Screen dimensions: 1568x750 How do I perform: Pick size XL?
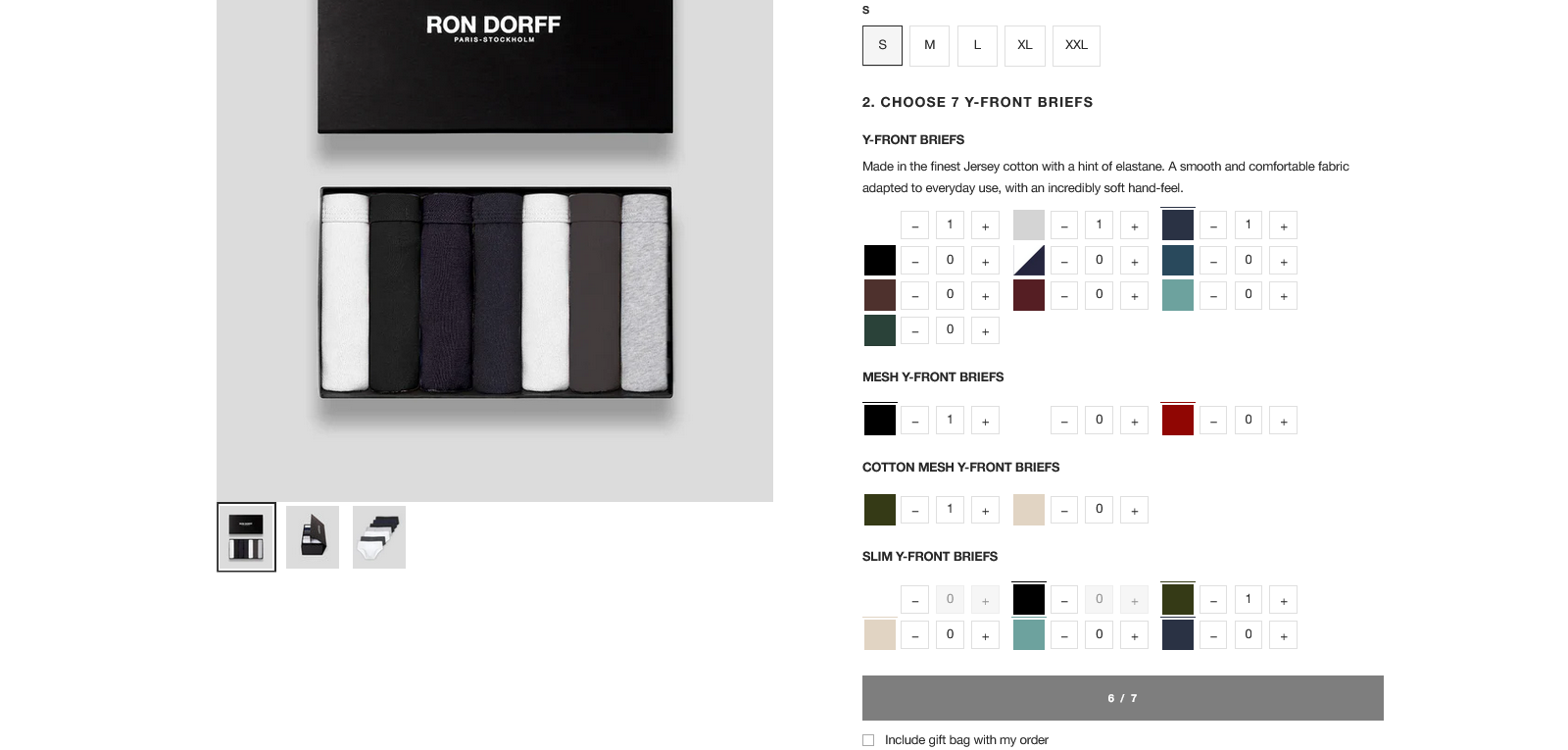click(1024, 46)
